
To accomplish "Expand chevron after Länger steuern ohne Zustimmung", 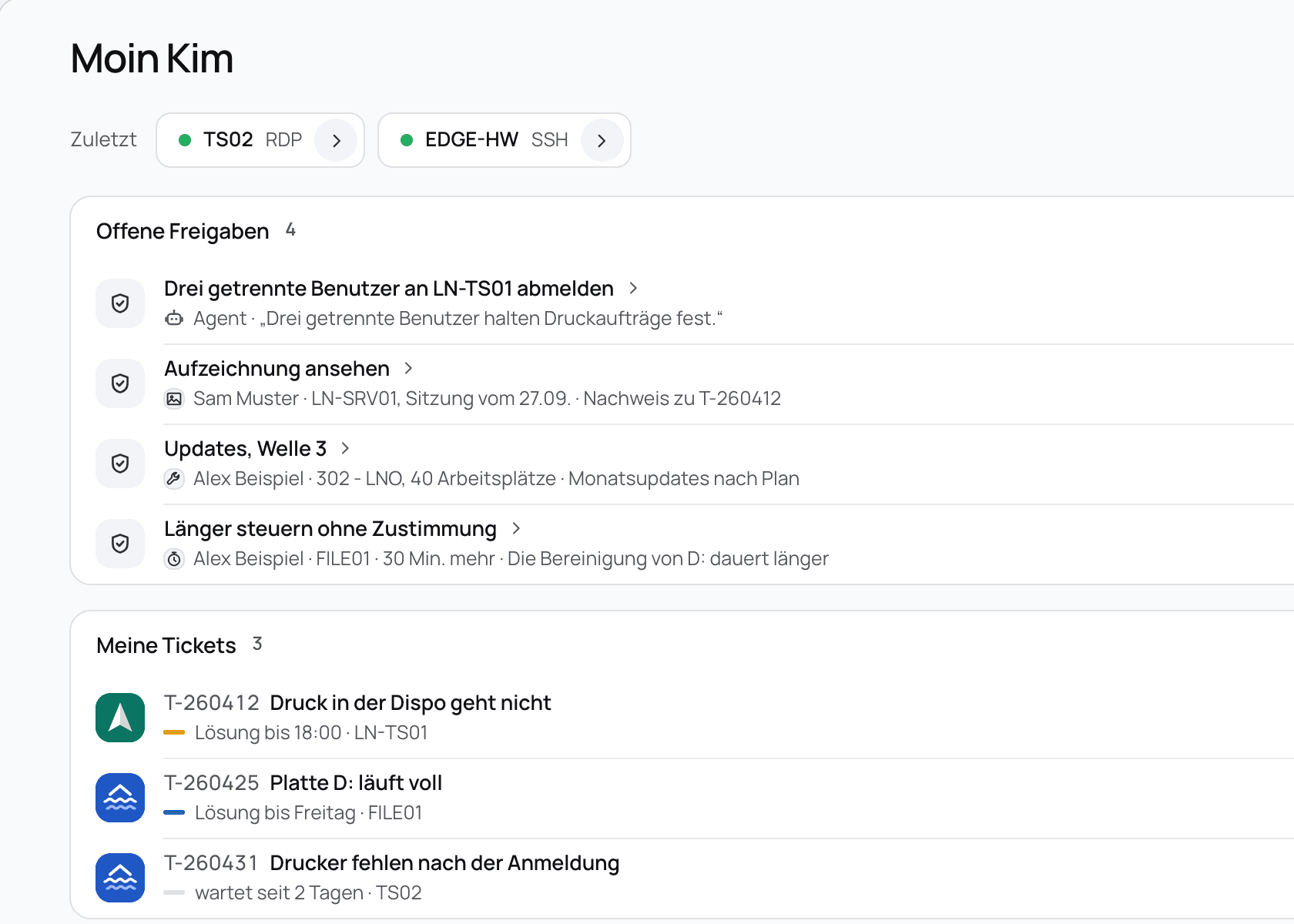I will 516,528.
